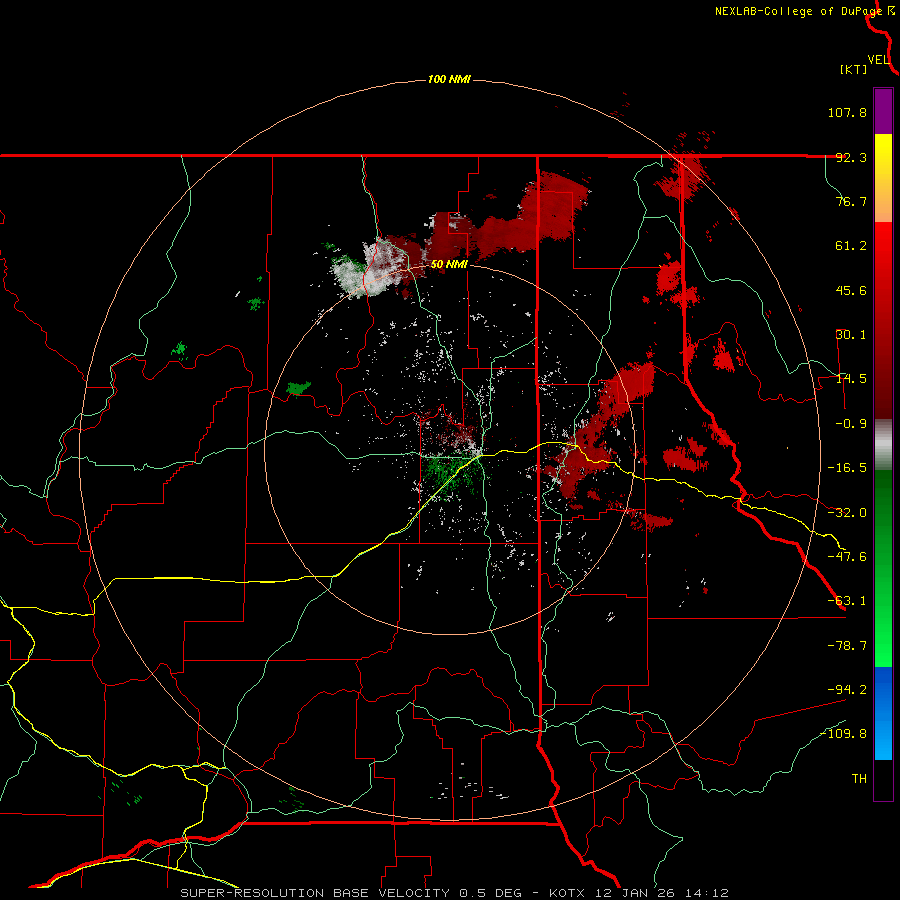This screenshot has width=900, height=900.
Task: Pick the purple segment of velocity color bar
Action: (x=883, y=111)
